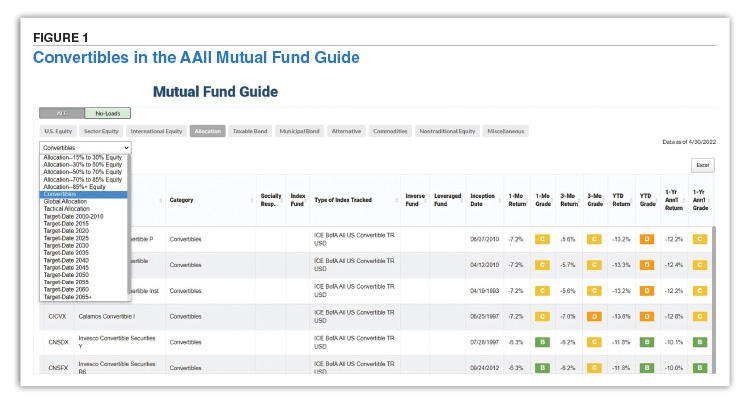Sort by YTD Return column header
The width and height of the screenshot is (750, 406).
click(x=621, y=200)
